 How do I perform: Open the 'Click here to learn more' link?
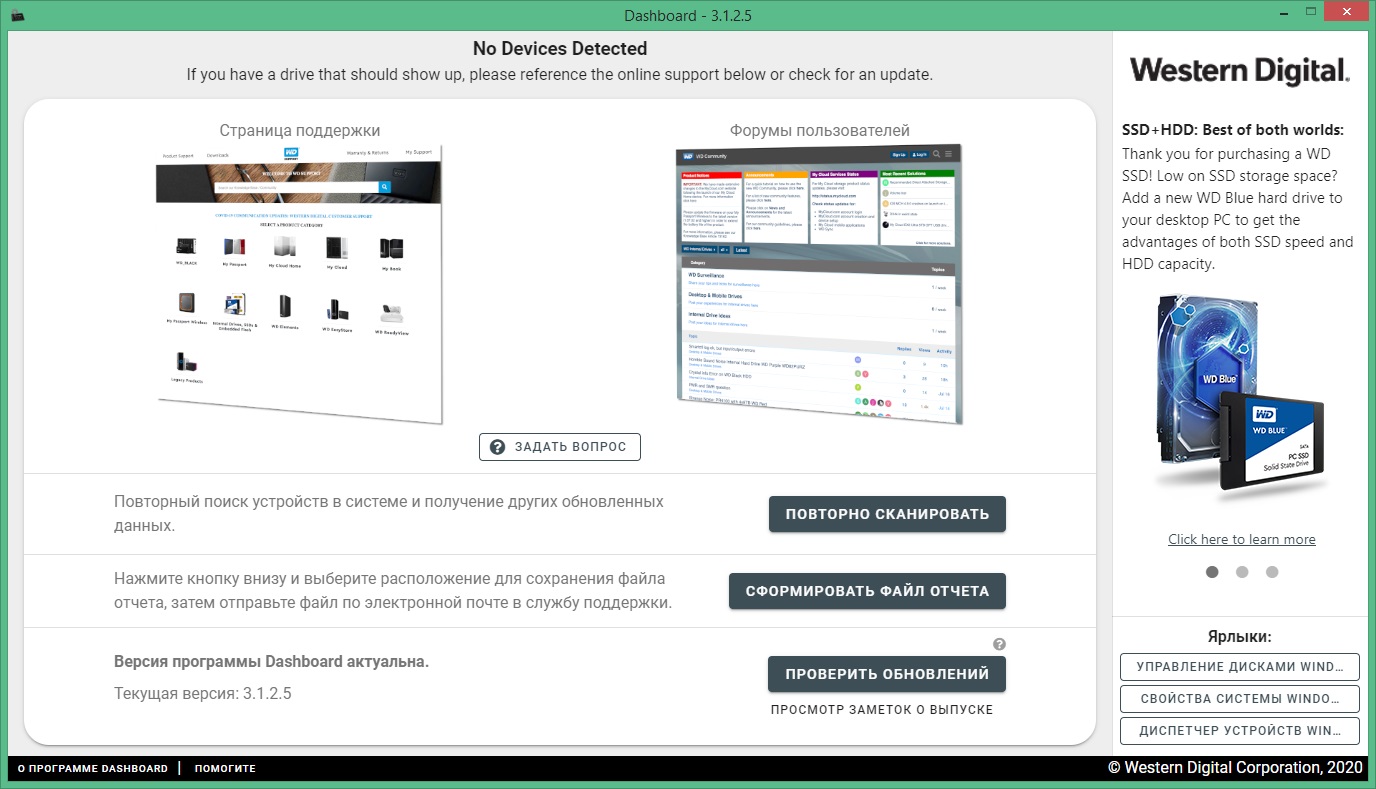point(1242,539)
